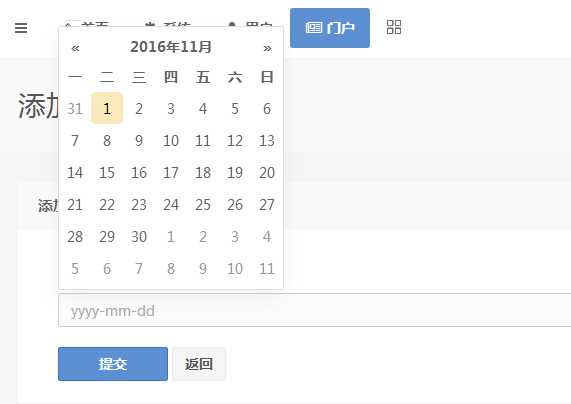Go to next month with » arrow
This screenshot has height=404, width=571.
tap(267, 48)
